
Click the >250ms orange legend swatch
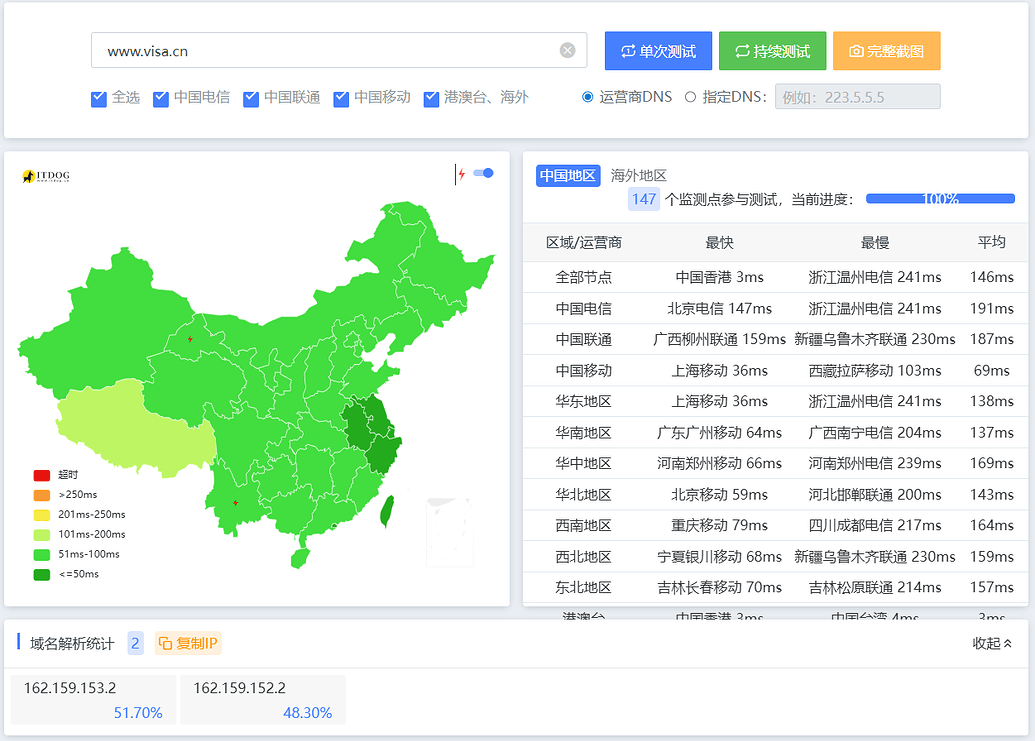42,495
